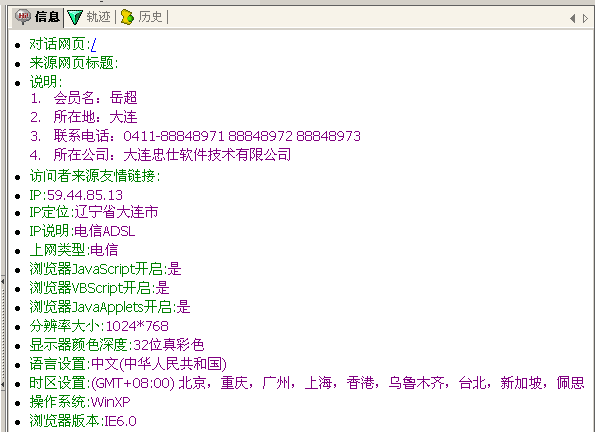Viewport: 595px width, 432px height.
Task: Open the 轨迹 tab
Action: tap(89, 17)
